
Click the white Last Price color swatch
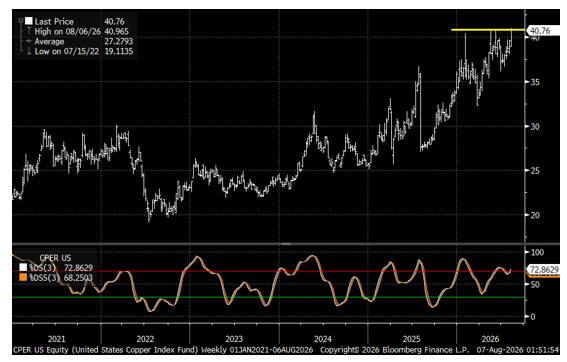[x=29, y=21]
